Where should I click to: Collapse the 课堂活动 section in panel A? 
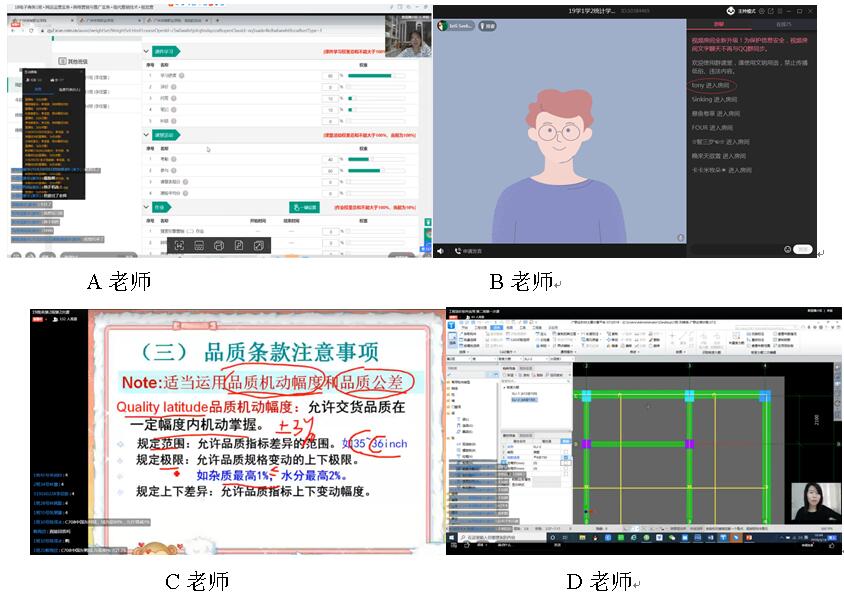click(x=145, y=135)
